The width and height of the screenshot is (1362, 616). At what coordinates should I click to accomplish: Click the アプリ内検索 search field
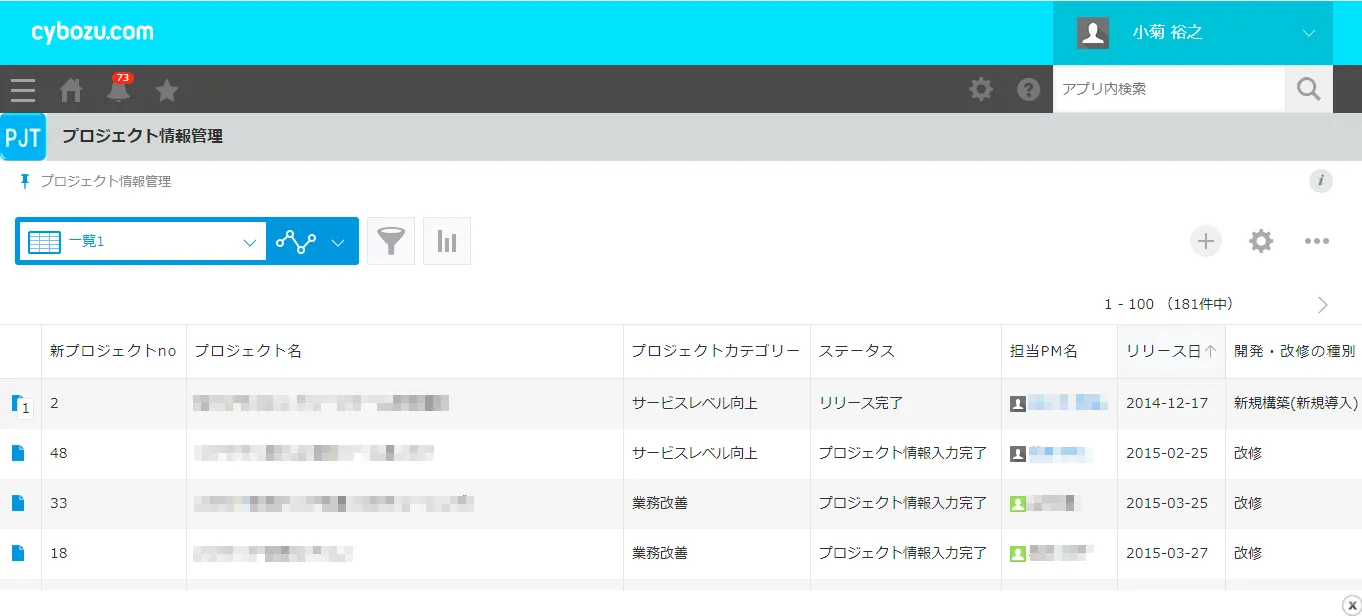pos(1168,89)
